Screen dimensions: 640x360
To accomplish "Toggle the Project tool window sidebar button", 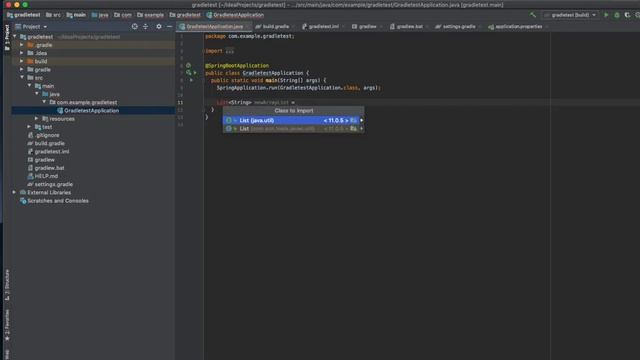I will click(x=7, y=38).
